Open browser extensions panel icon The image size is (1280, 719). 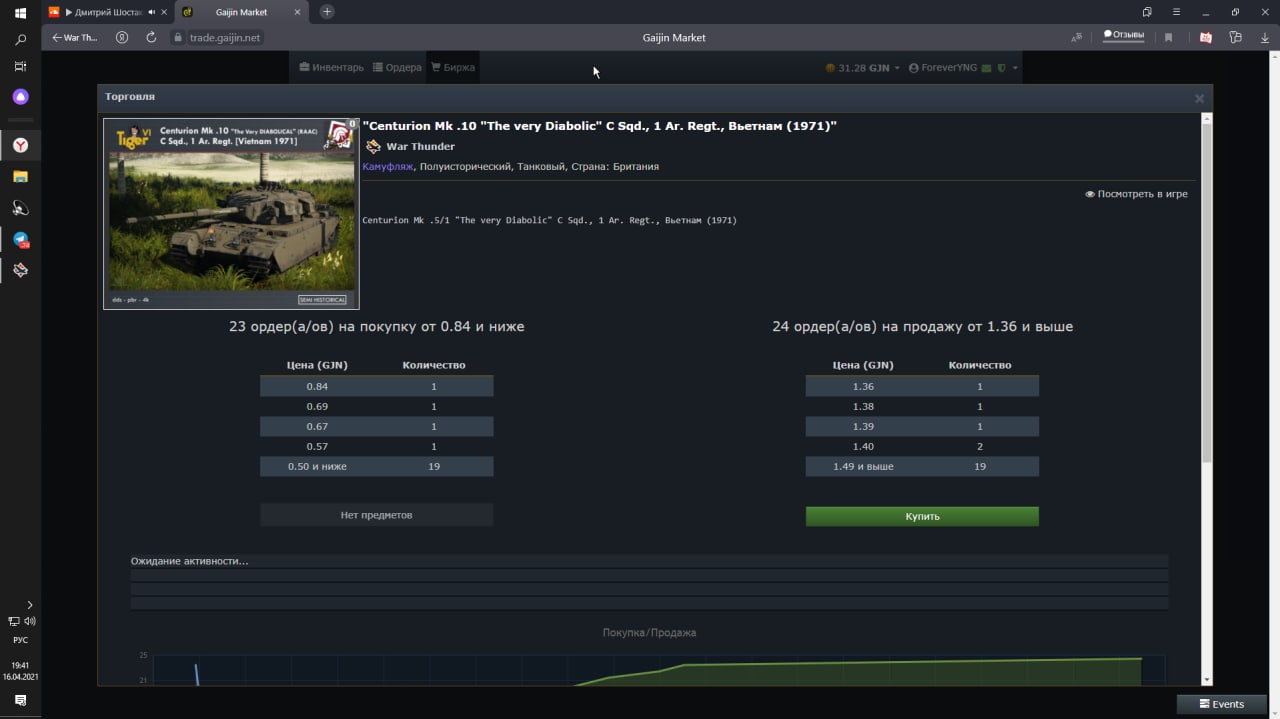coord(1235,37)
